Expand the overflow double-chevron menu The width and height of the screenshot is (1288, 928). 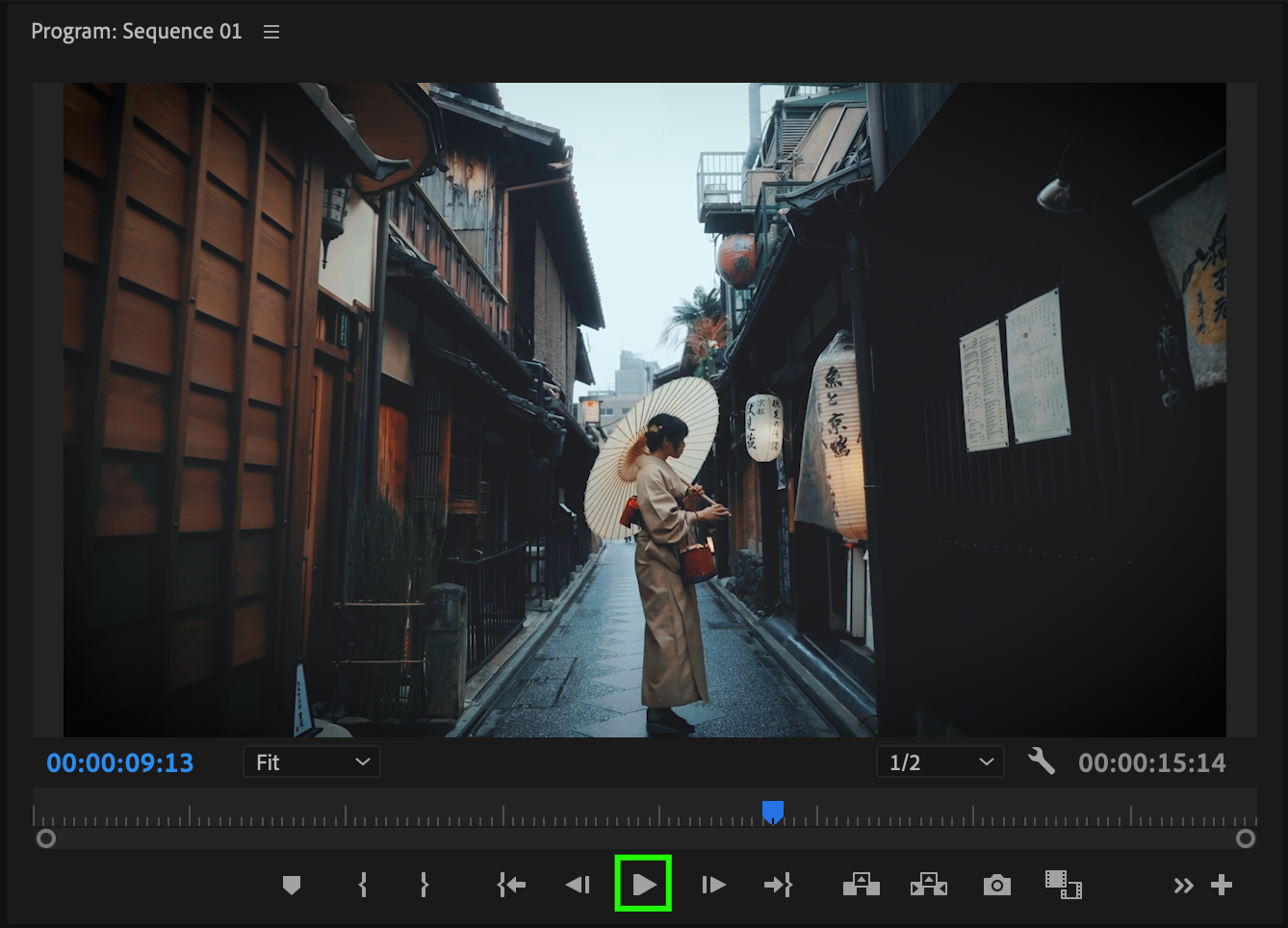point(1183,886)
